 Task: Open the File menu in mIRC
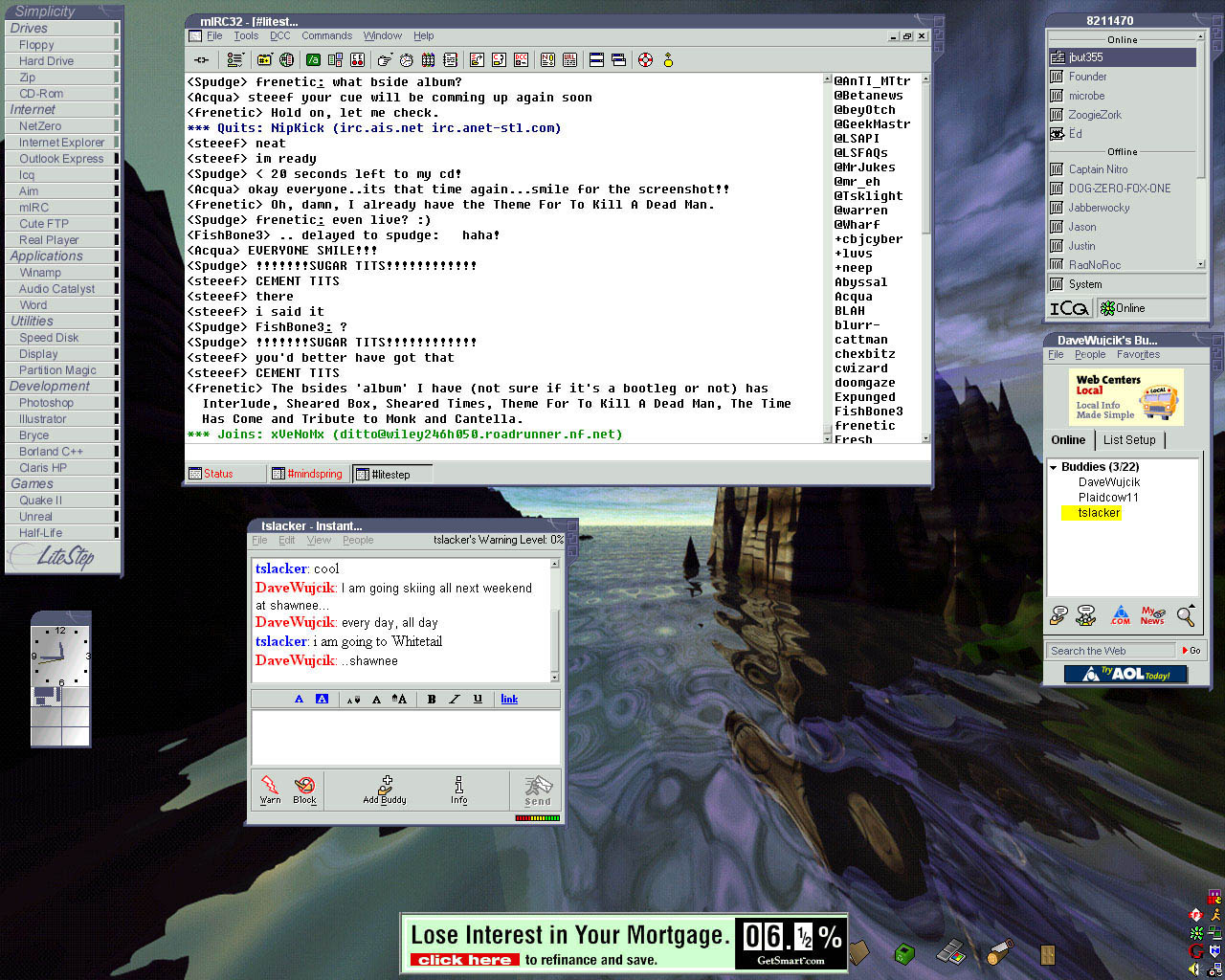[x=214, y=35]
